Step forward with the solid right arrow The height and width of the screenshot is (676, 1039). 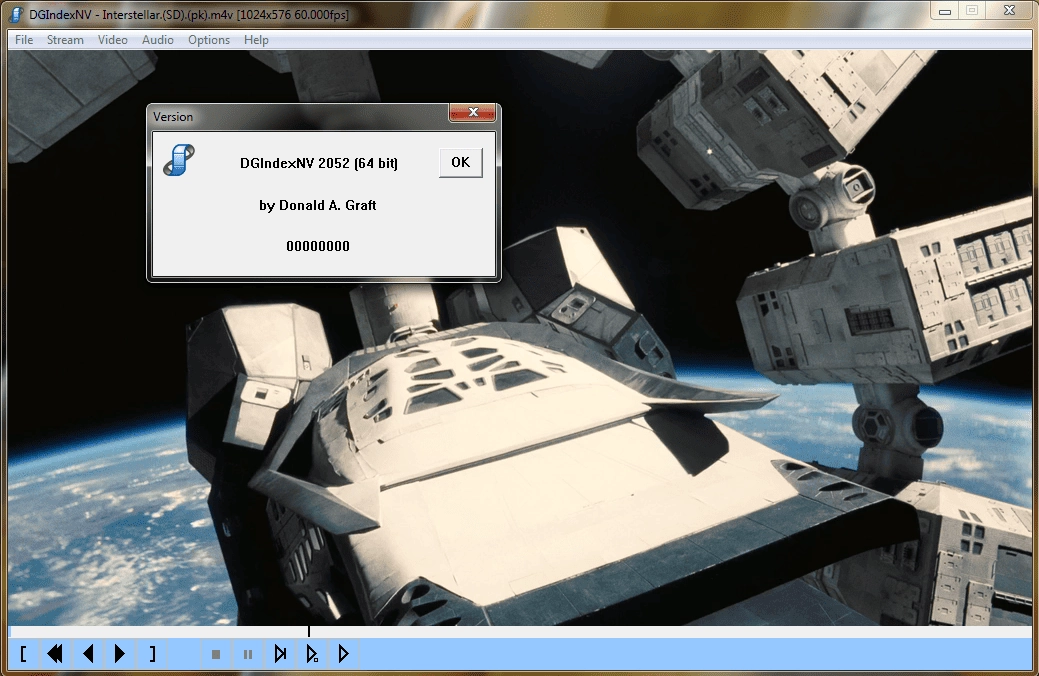point(119,654)
